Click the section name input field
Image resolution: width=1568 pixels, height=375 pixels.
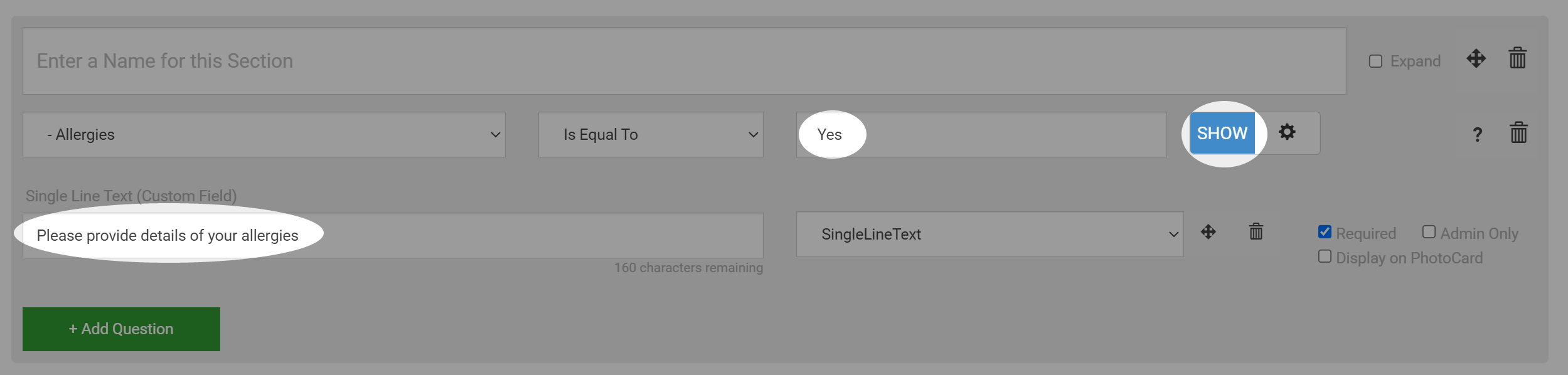pyautogui.click(x=684, y=61)
